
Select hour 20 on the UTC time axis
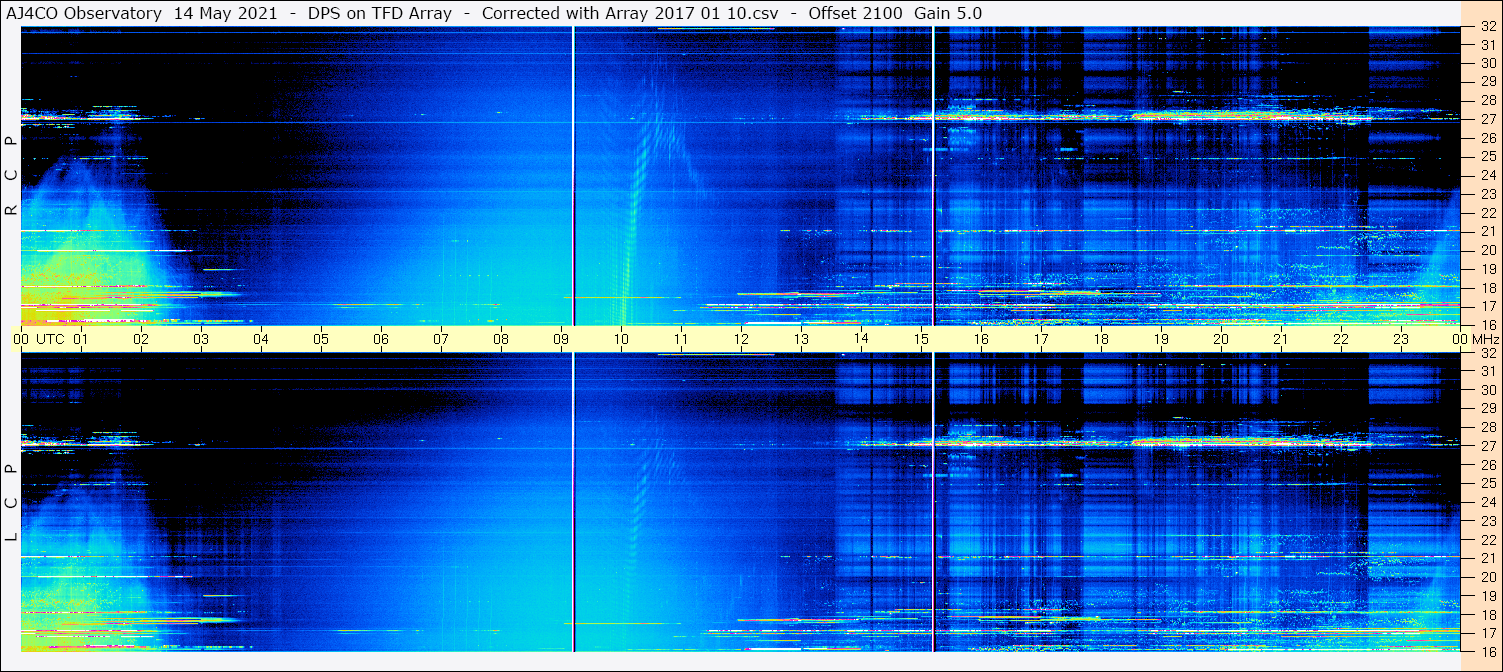1221,339
